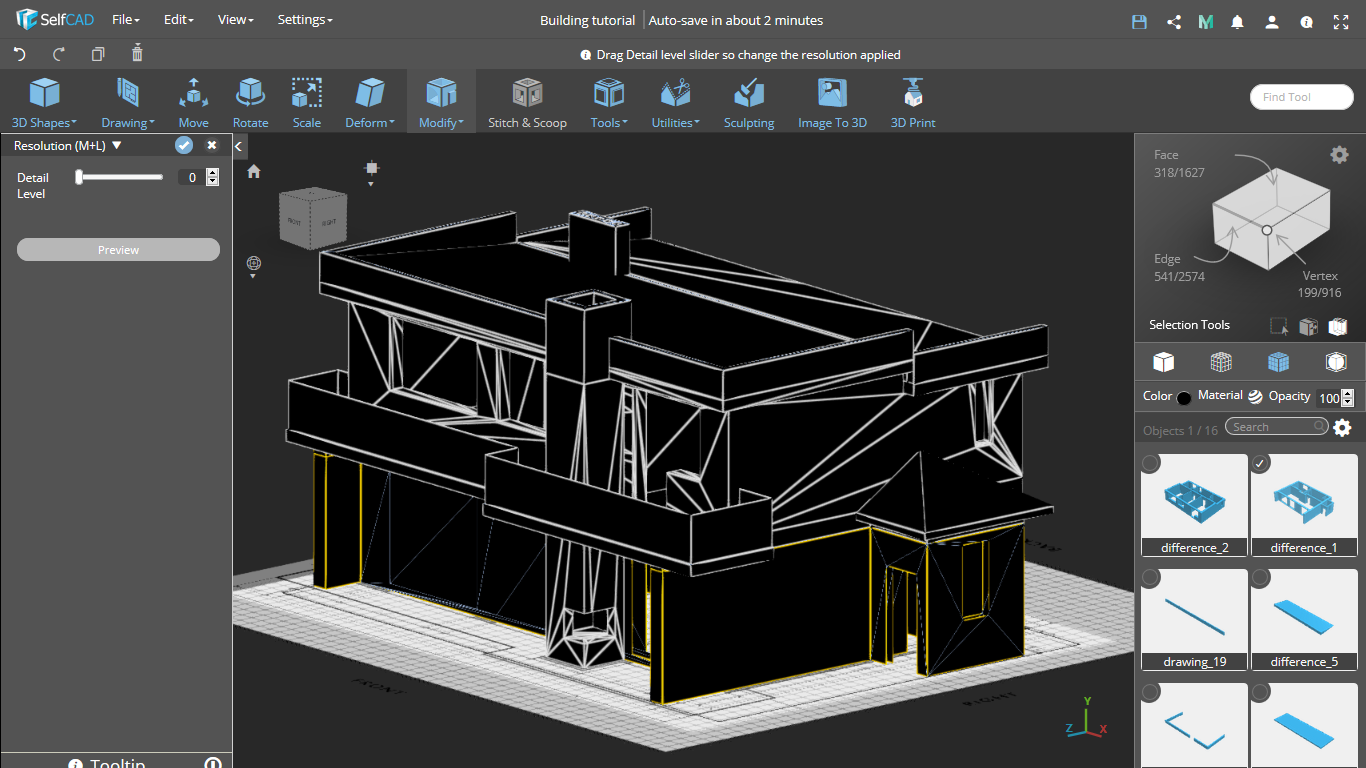This screenshot has height=768, width=1366.
Task: Open the Material picker icon
Action: pyautogui.click(x=1255, y=396)
